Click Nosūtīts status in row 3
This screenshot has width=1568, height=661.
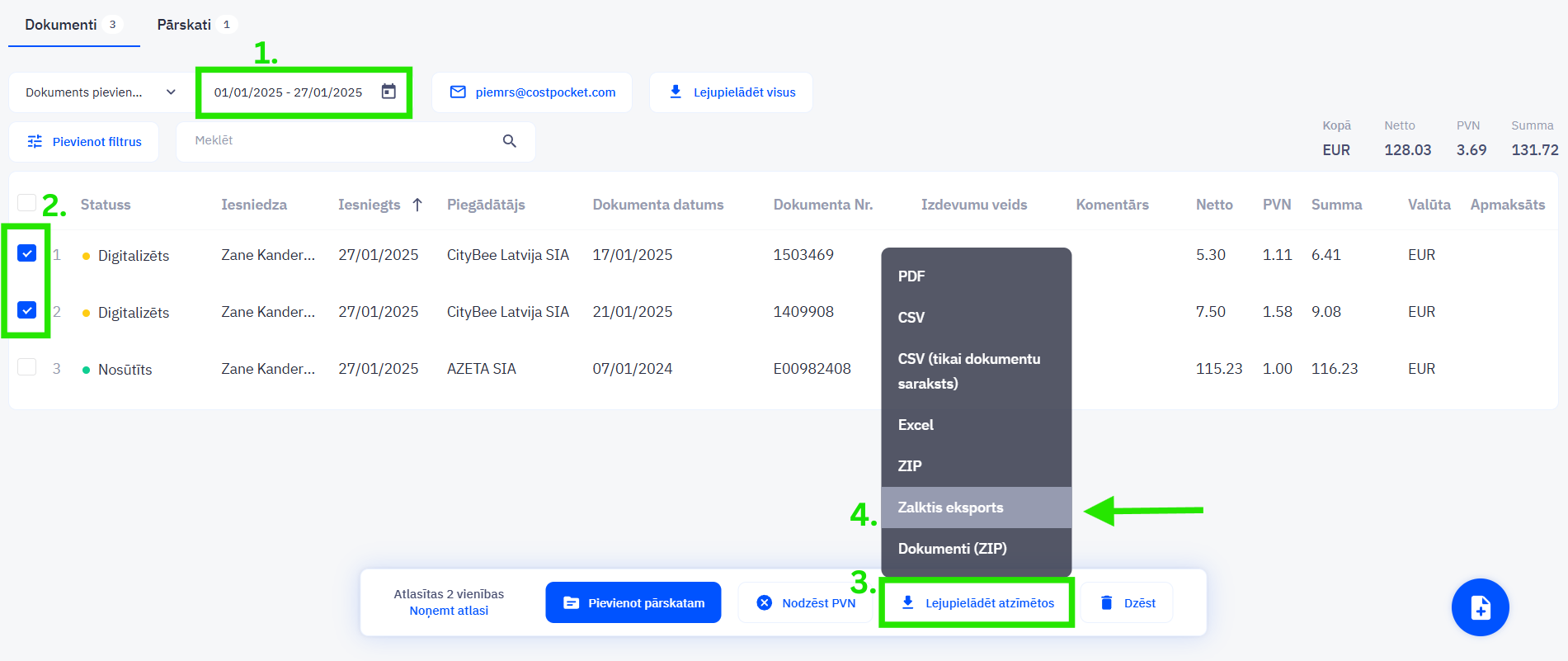pyautogui.click(x=125, y=370)
